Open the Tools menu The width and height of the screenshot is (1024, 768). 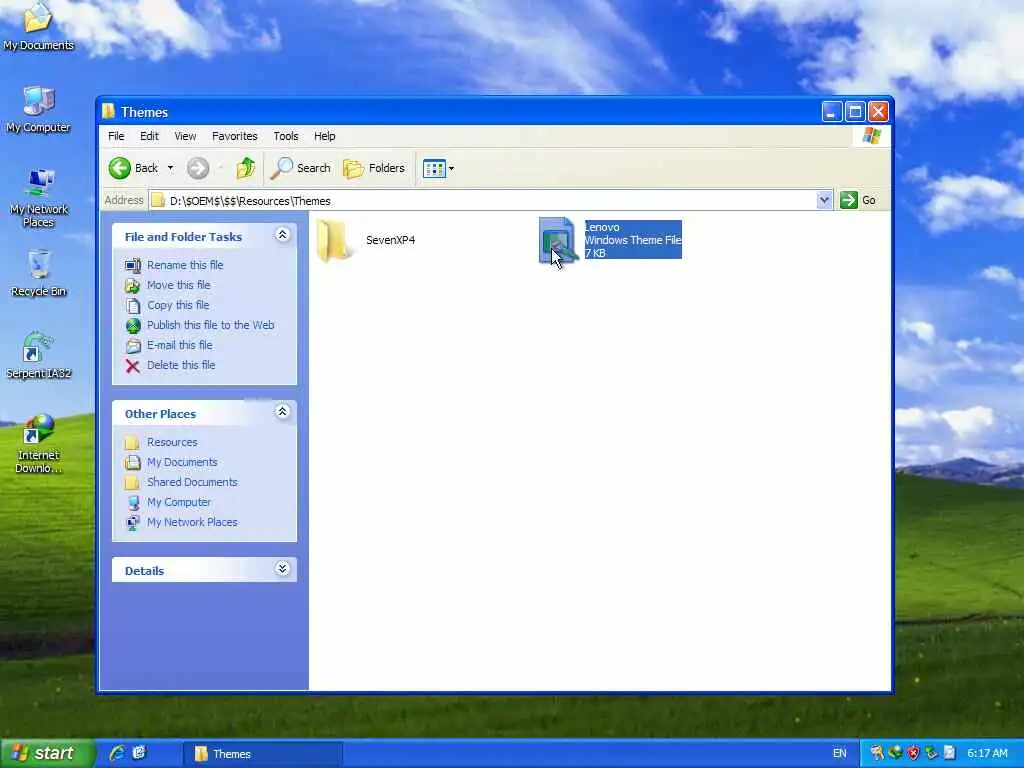pos(285,136)
